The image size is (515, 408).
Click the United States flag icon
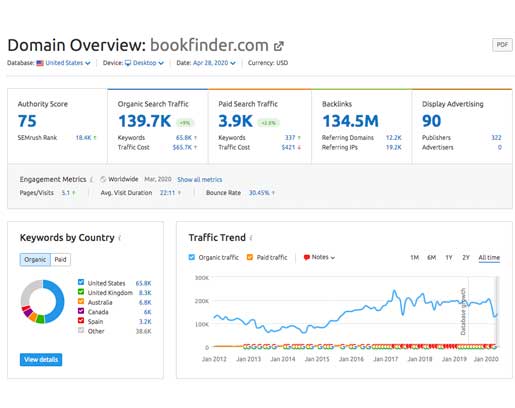point(40,63)
